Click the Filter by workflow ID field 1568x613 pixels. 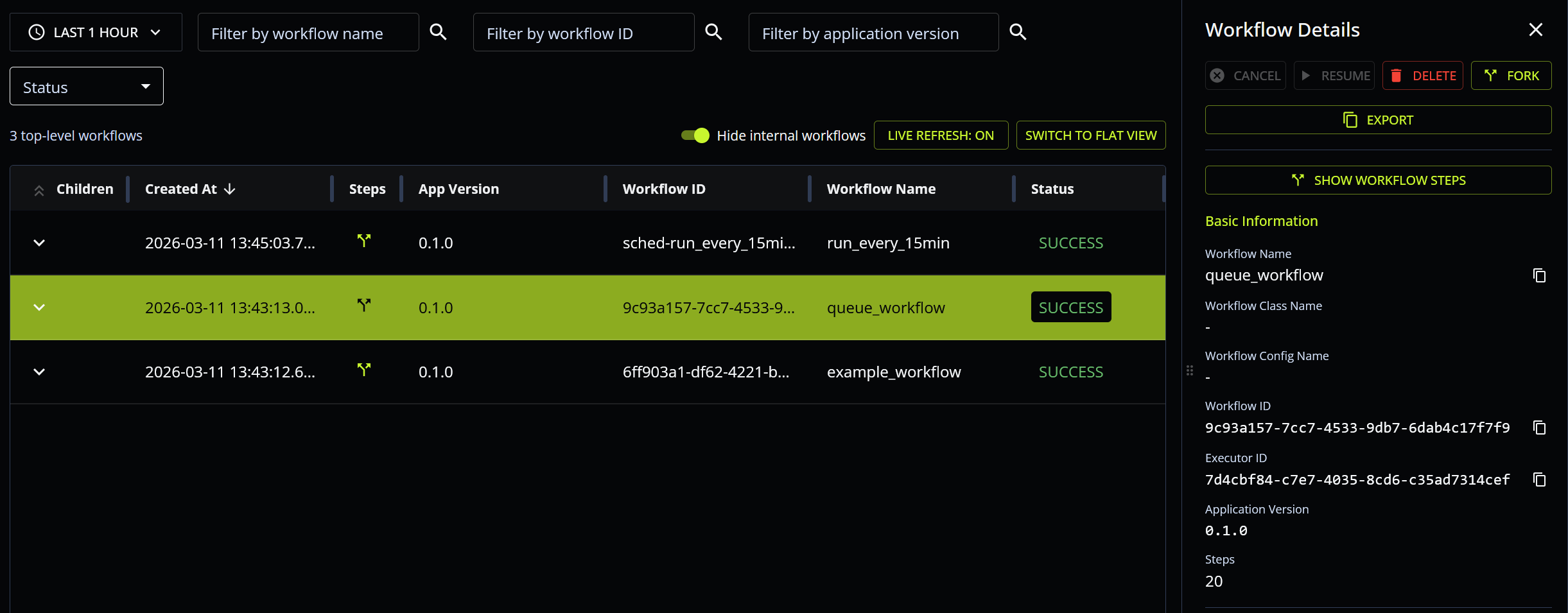[x=583, y=33]
